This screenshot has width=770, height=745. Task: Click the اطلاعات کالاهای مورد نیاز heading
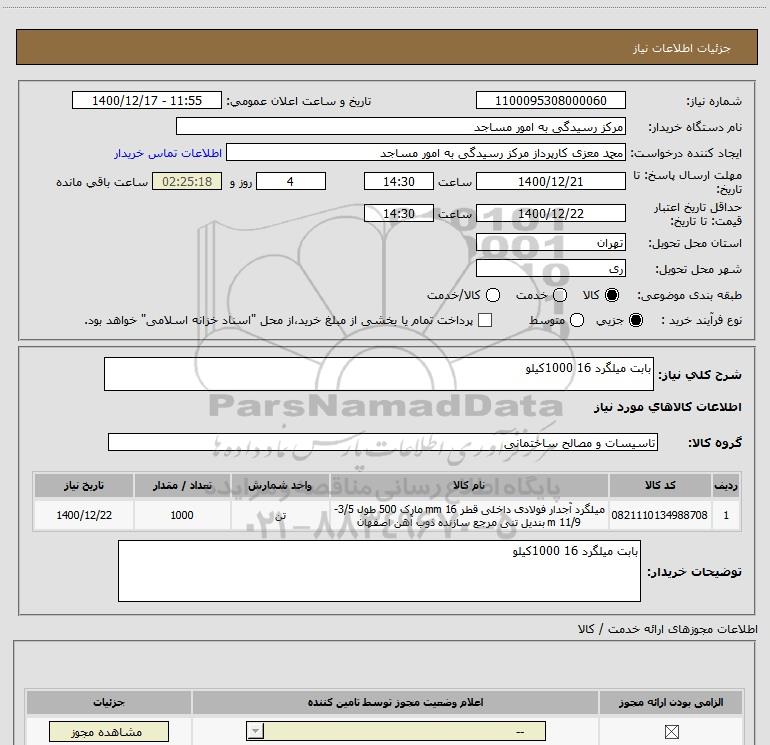point(667,407)
